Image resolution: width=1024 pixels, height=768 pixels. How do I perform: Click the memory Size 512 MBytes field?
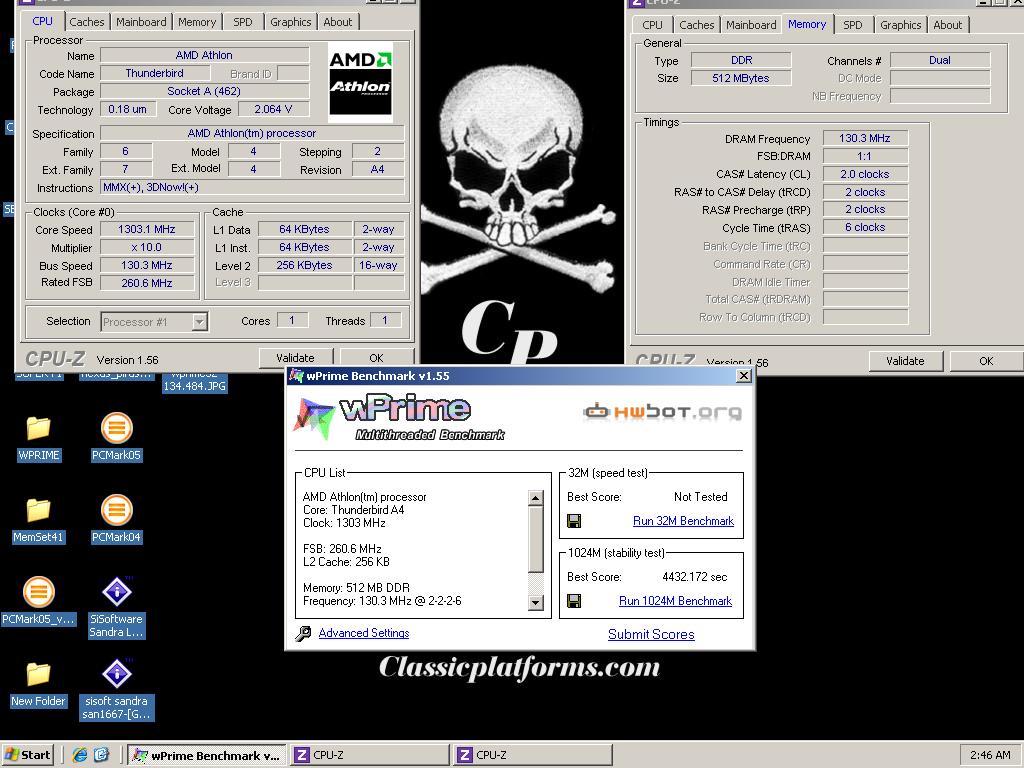tap(741, 78)
